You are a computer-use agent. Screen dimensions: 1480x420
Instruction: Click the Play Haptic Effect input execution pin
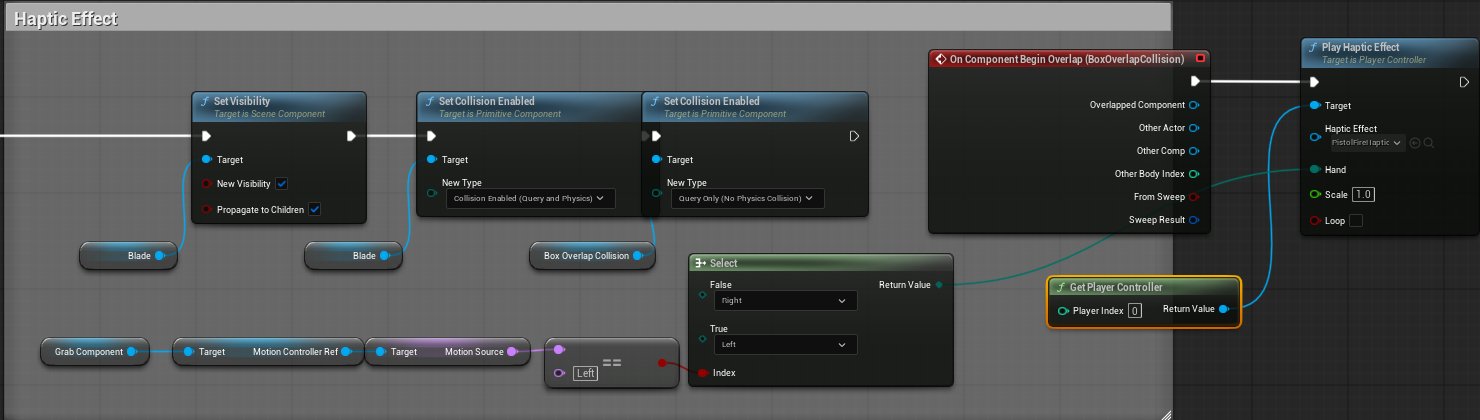[x=1316, y=82]
